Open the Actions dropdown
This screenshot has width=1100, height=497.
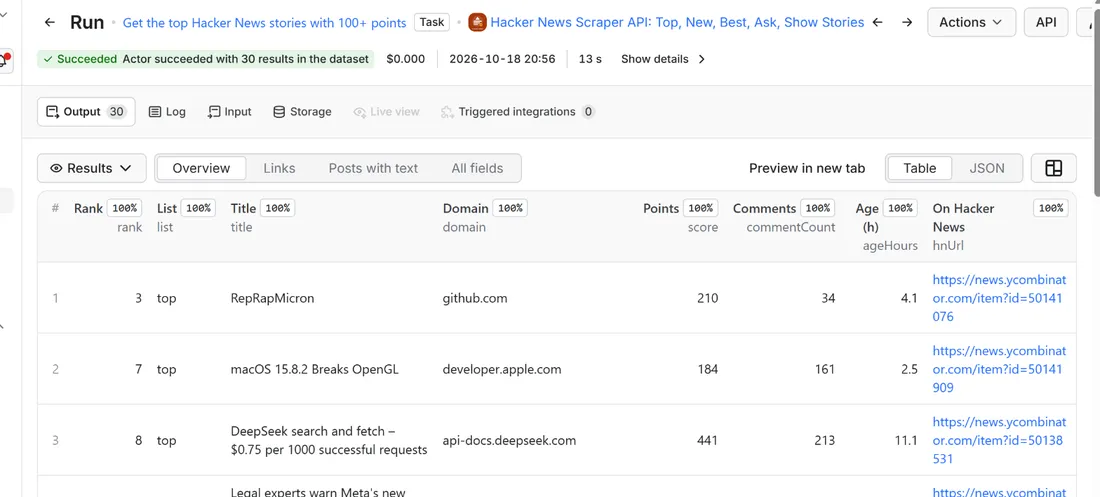(x=972, y=22)
